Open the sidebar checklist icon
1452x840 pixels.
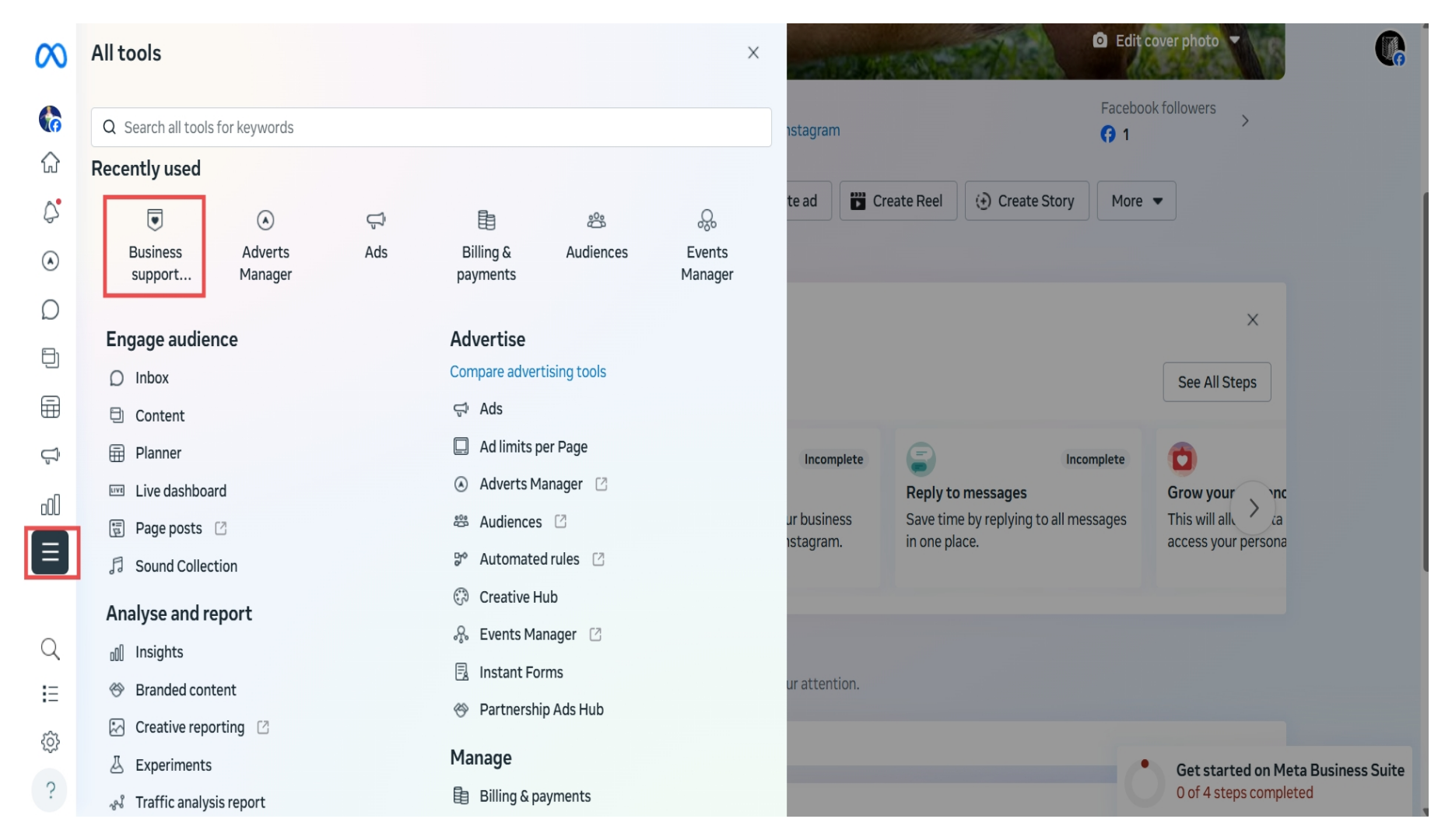click(50, 694)
